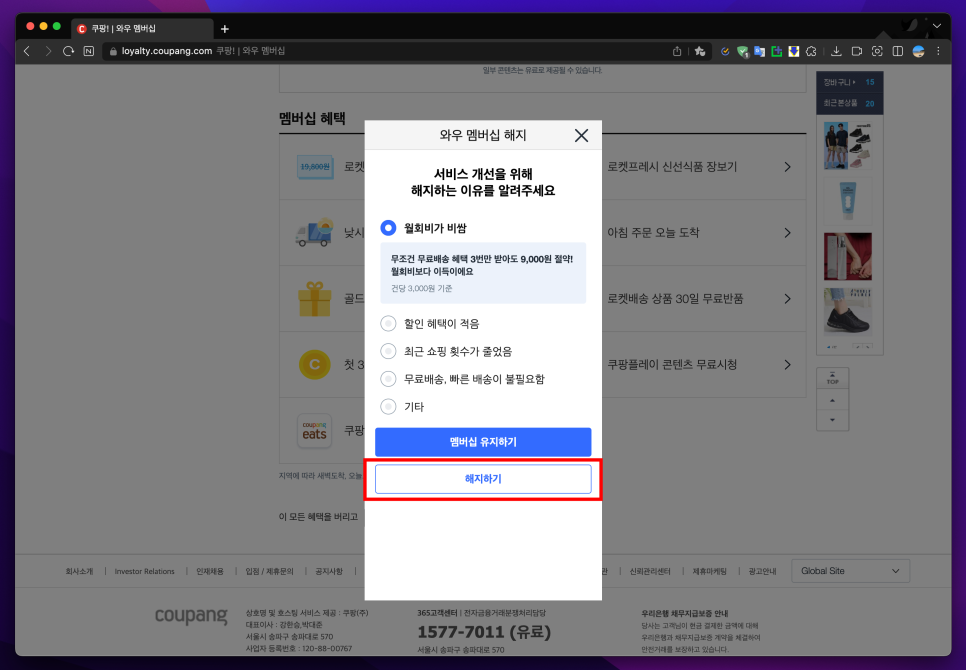Open the blue tube product thumbnail
Viewport: 966px width, 670px height.
click(x=848, y=201)
